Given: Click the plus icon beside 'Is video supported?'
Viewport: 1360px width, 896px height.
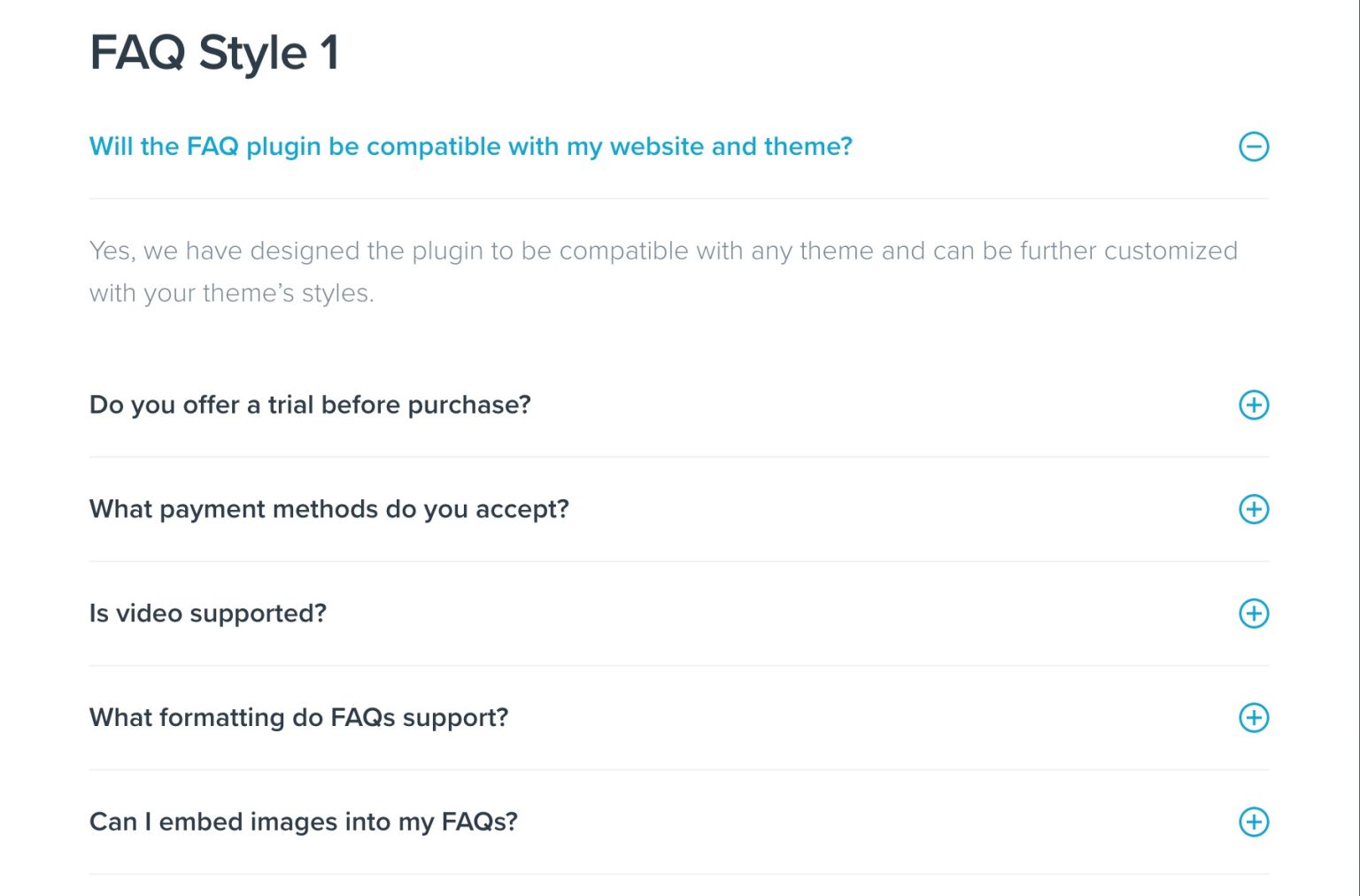Looking at the screenshot, I should (x=1254, y=613).
